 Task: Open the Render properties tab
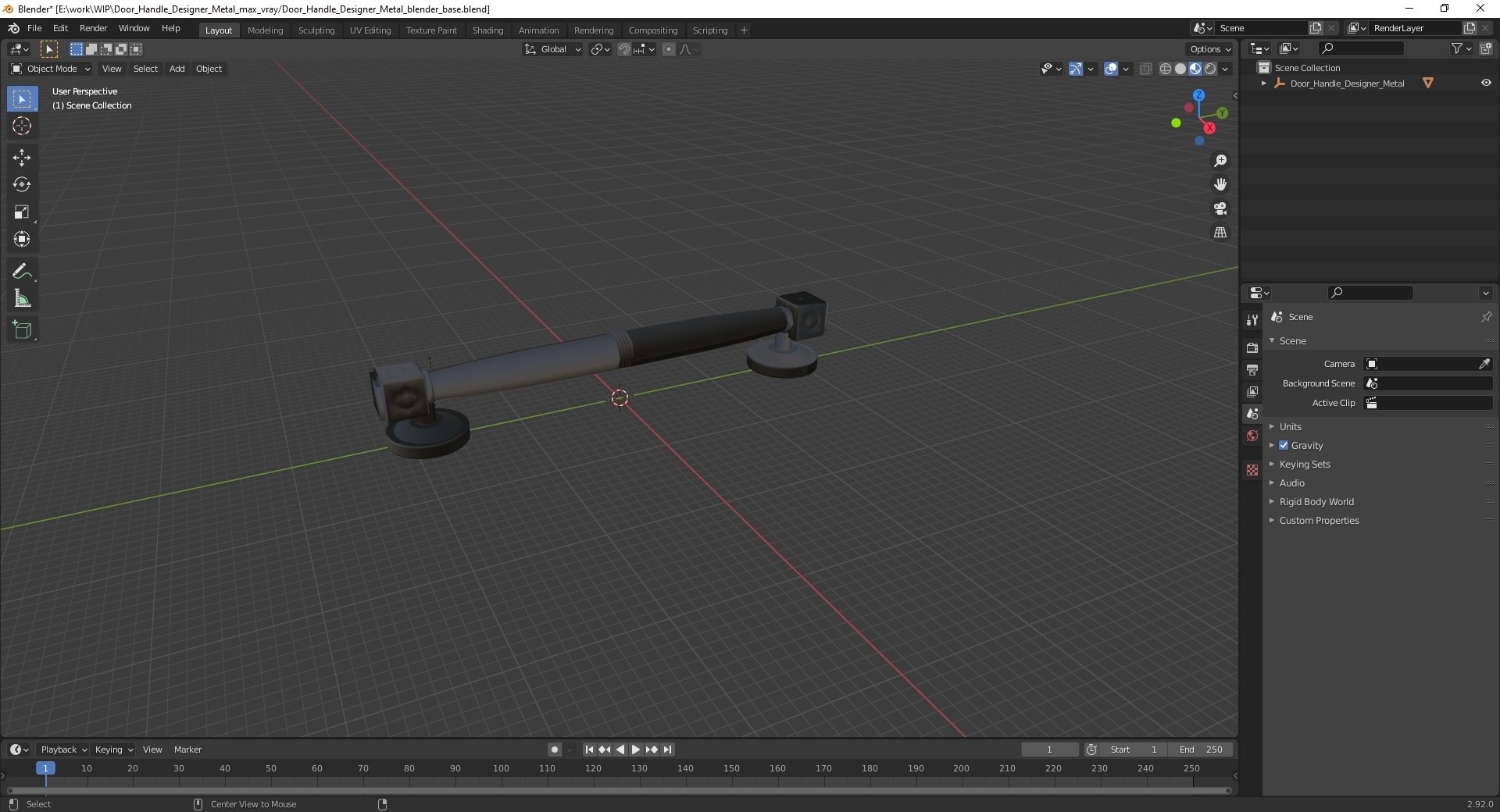coord(1252,347)
